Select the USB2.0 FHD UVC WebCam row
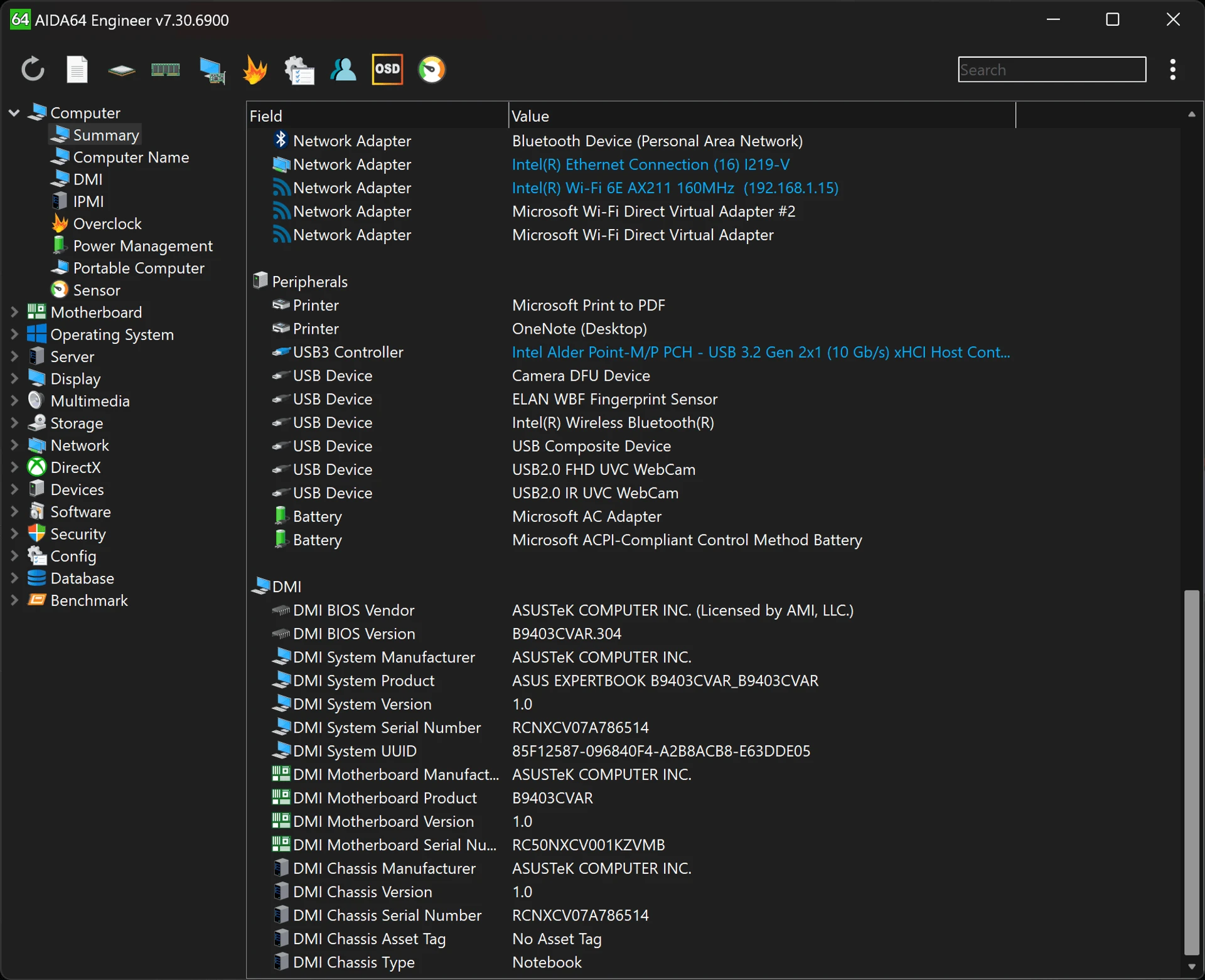Screen dimensions: 1205x980 pyautogui.click(x=714, y=469)
